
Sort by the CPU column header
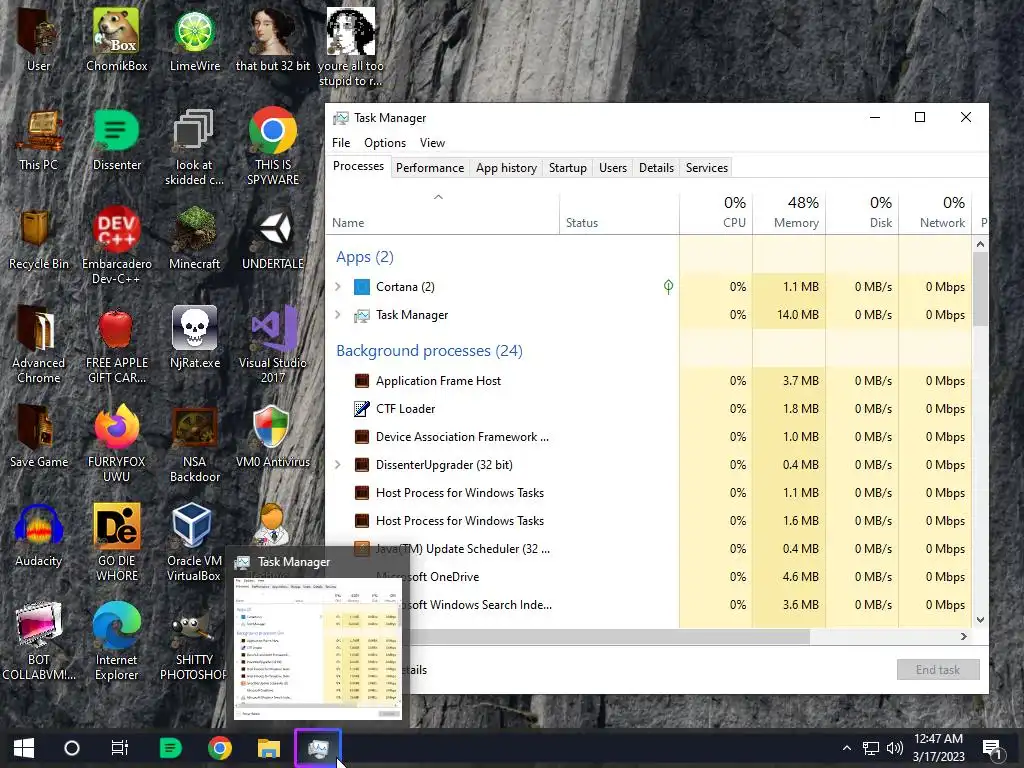tap(716, 213)
